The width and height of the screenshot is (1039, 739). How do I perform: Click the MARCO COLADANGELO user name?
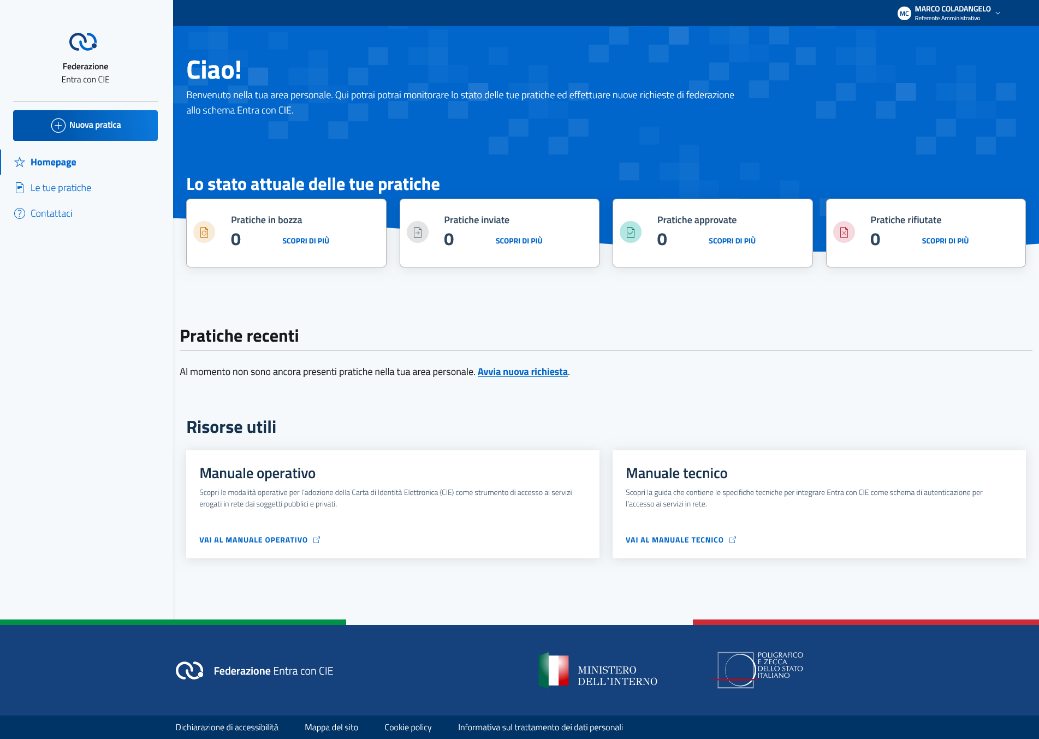[x=953, y=9]
